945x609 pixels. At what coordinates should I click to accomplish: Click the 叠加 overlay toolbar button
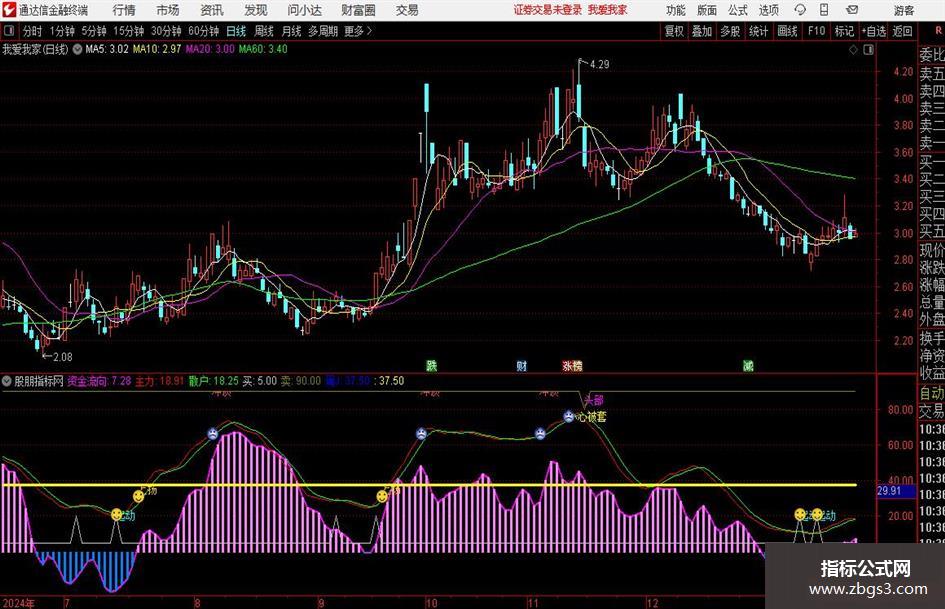[x=702, y=31]
